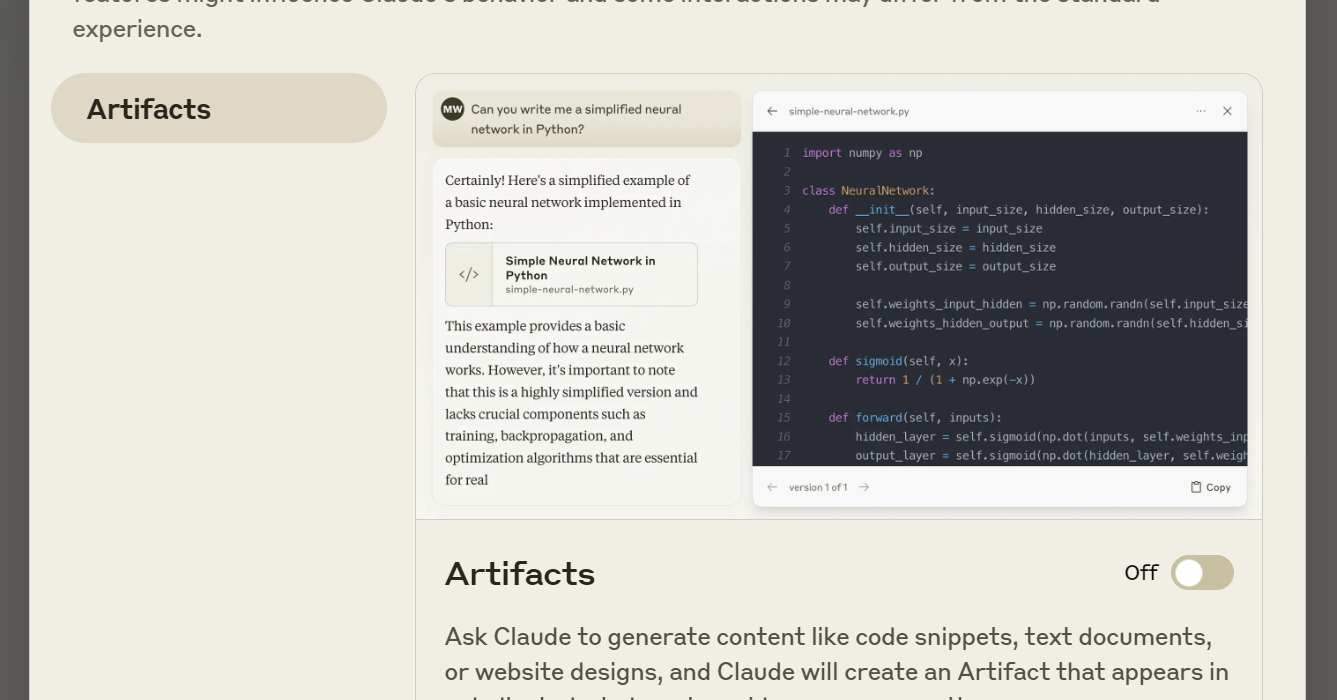This screenshot has height=700, width=1337.
Task: Click the assistant's response explanation text
Action: [x=571, y=402]
